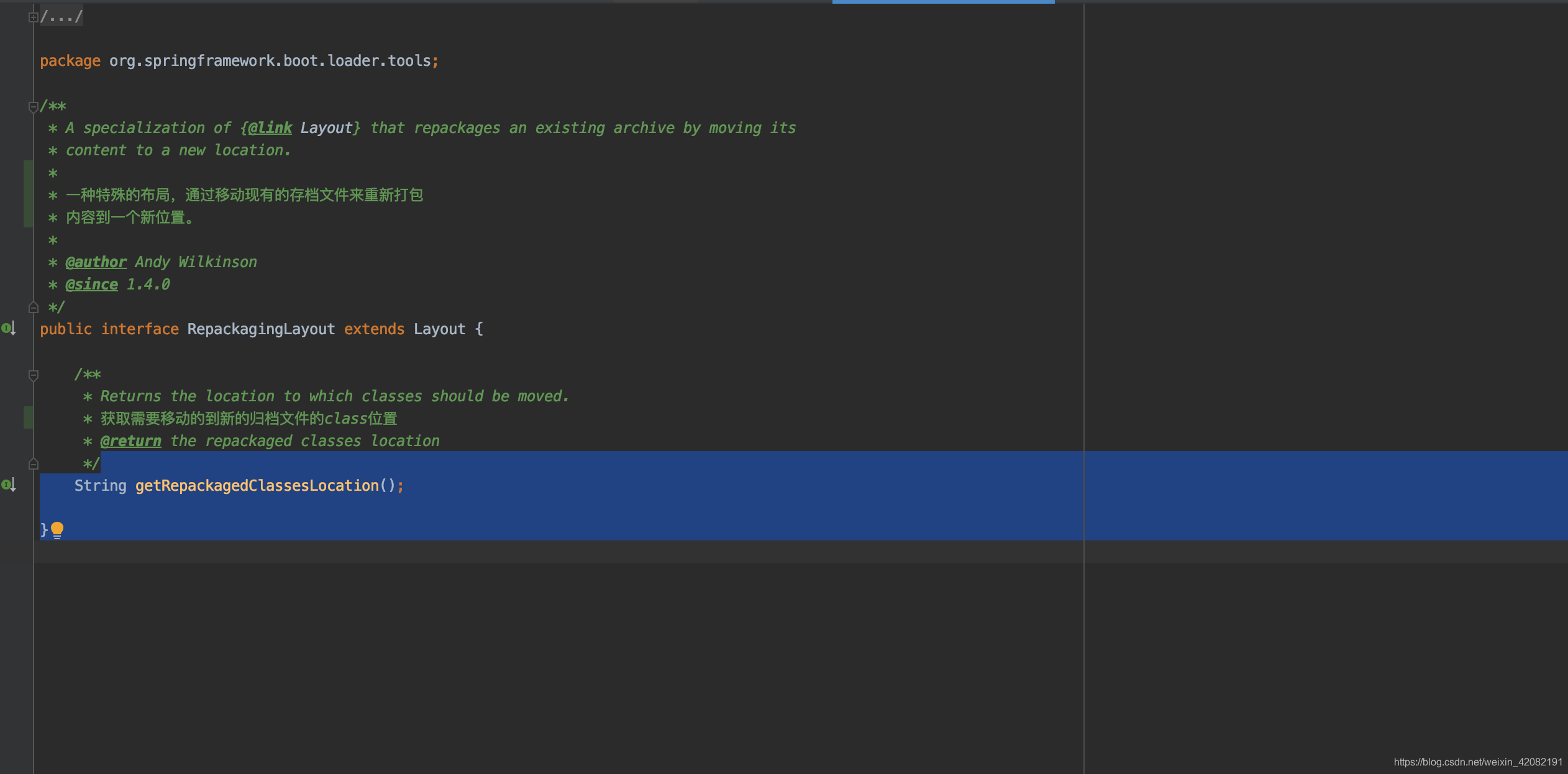The width and height of the screenshot is (1568, 774).
Task: Click the @link tag in Javadoc
Action: [270, 128]
